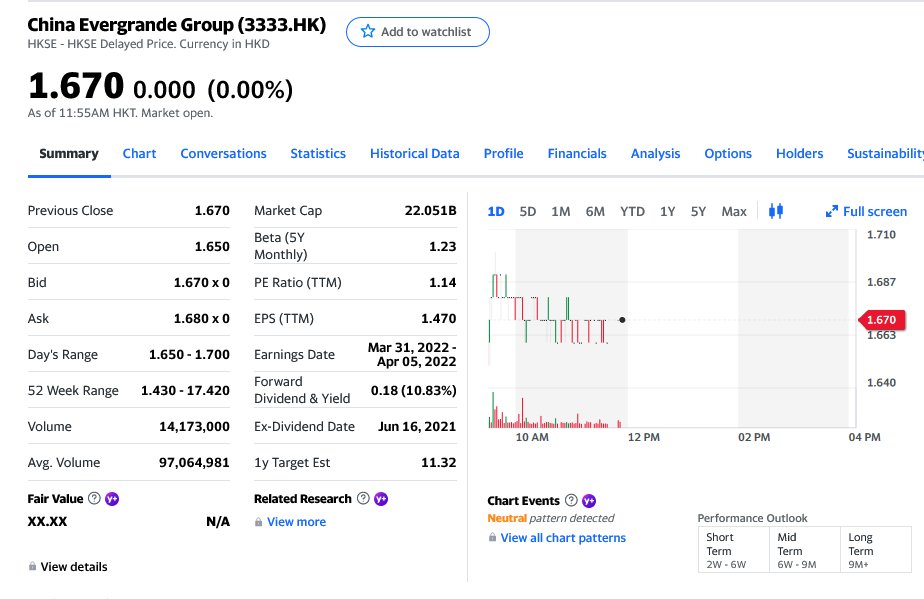Click the Neutral pattern detected text
This screenshot has height=599, width=924.
550,518
